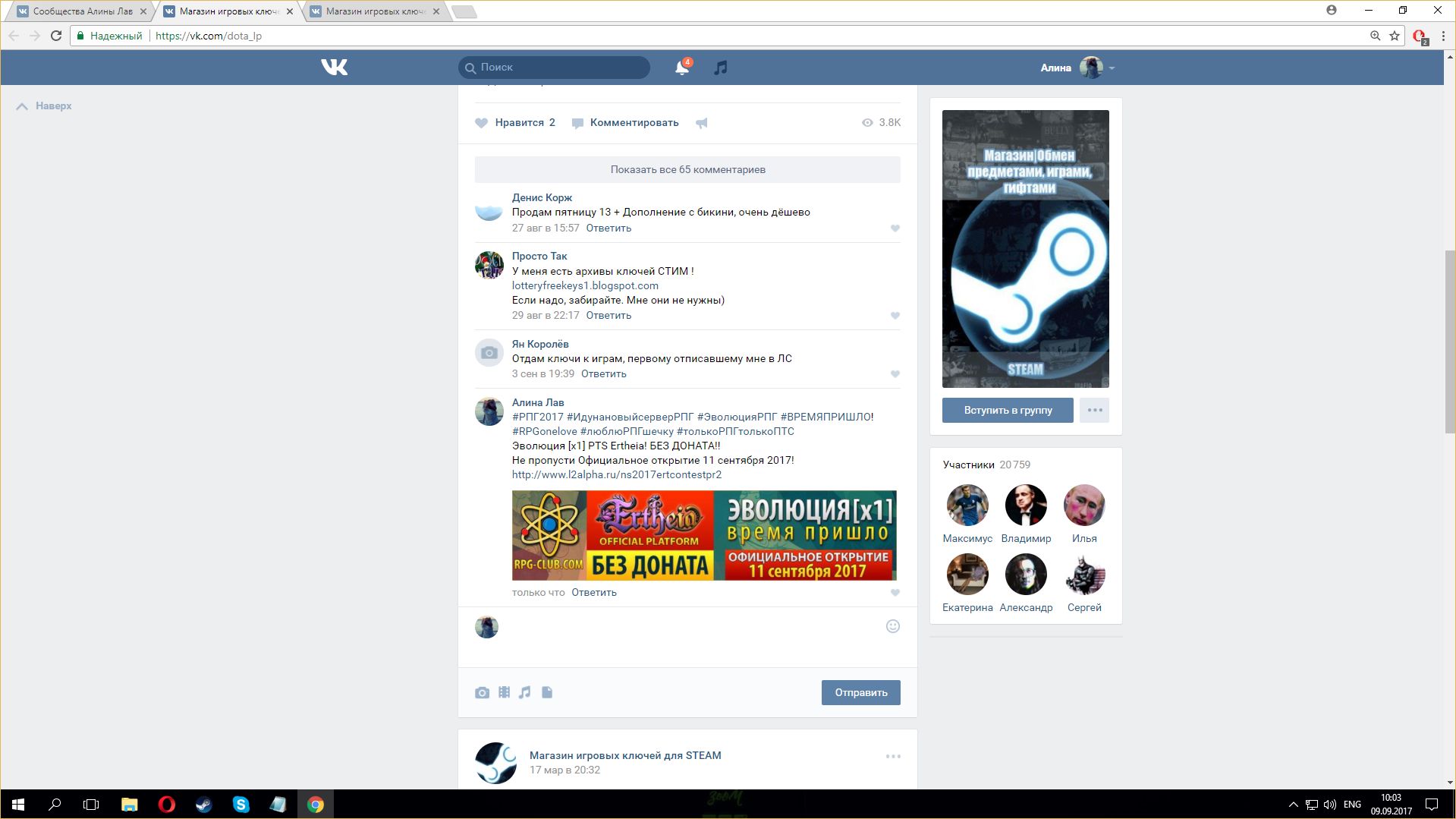This screenshot has width=1456, height=819.
Task: Like Просто Так's comment heart
Action: click(895, 316)
